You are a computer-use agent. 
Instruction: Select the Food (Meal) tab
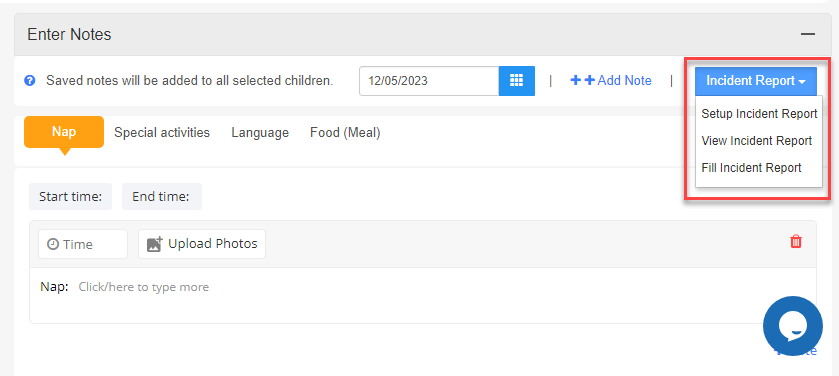pyautogui.click(x=345, y=133)
